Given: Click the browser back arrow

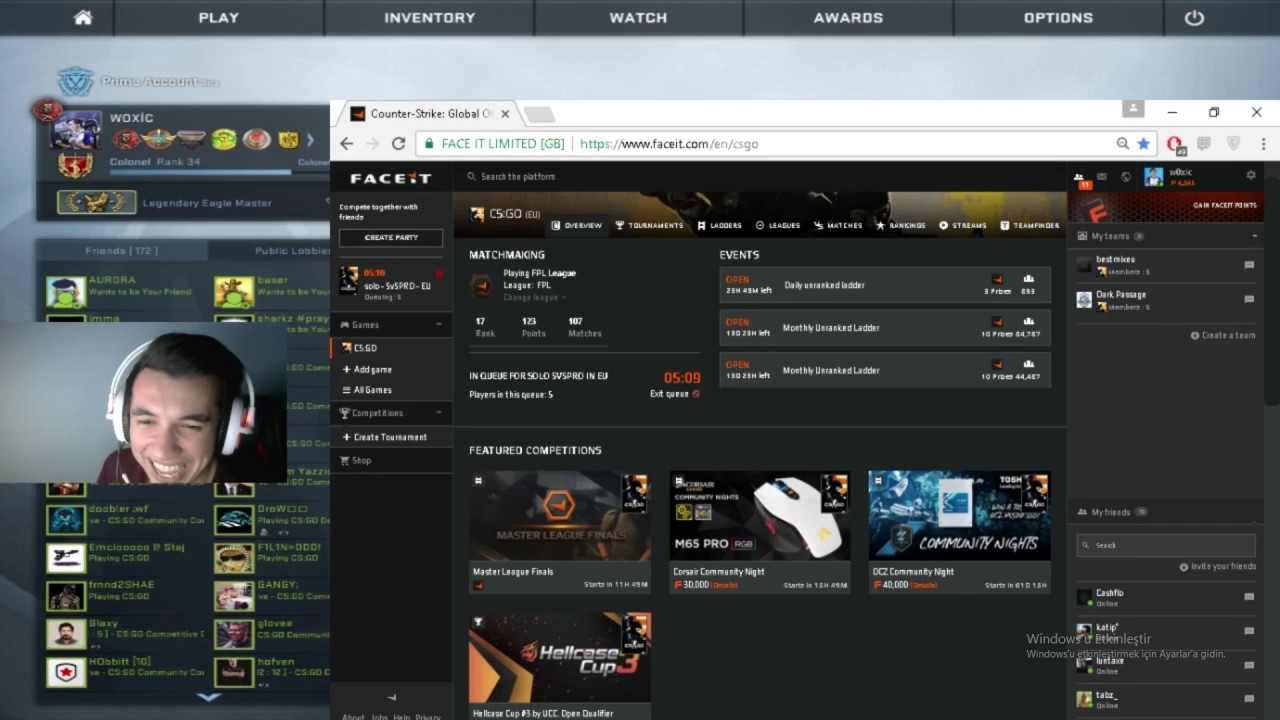Looking at the screenshot, I should pyautogui.click(x=347, y=144).
